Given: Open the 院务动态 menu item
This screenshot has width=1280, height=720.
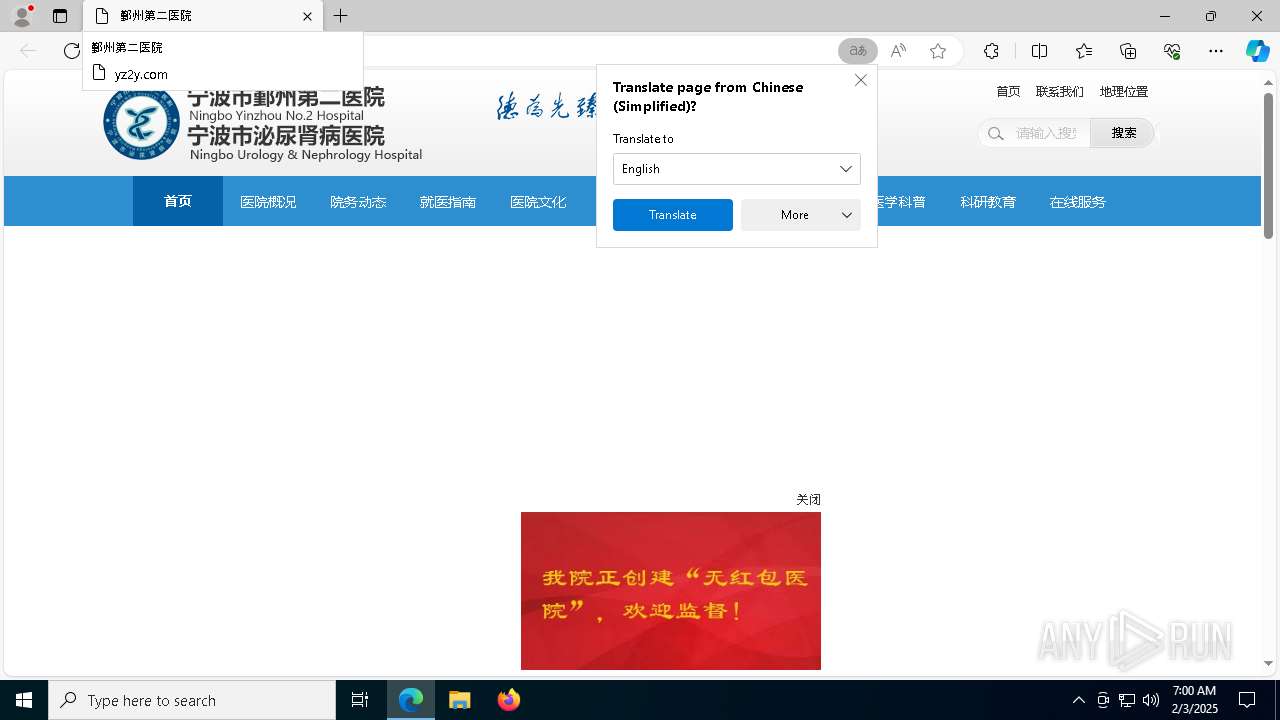Looking at the screenshot, I should point(358,202).
